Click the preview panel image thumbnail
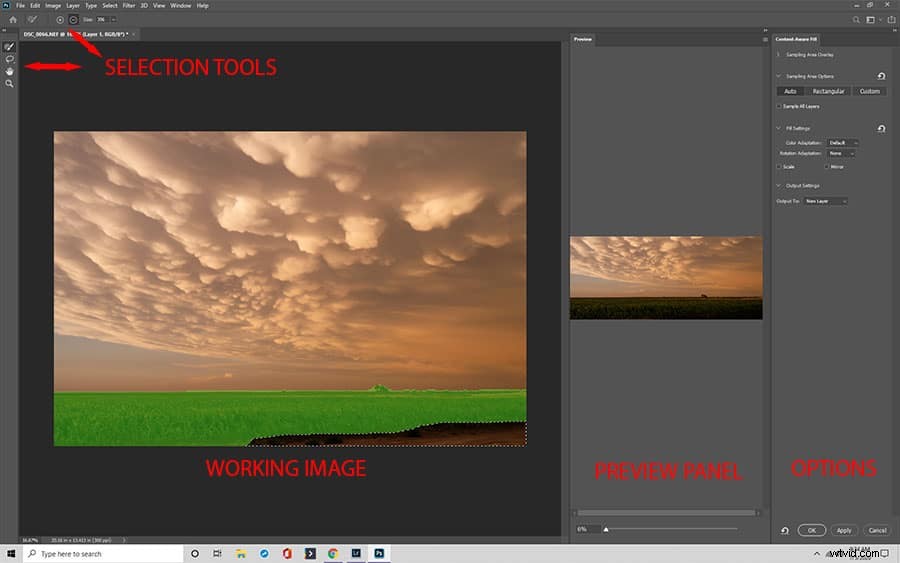 (x=666, y=277)
